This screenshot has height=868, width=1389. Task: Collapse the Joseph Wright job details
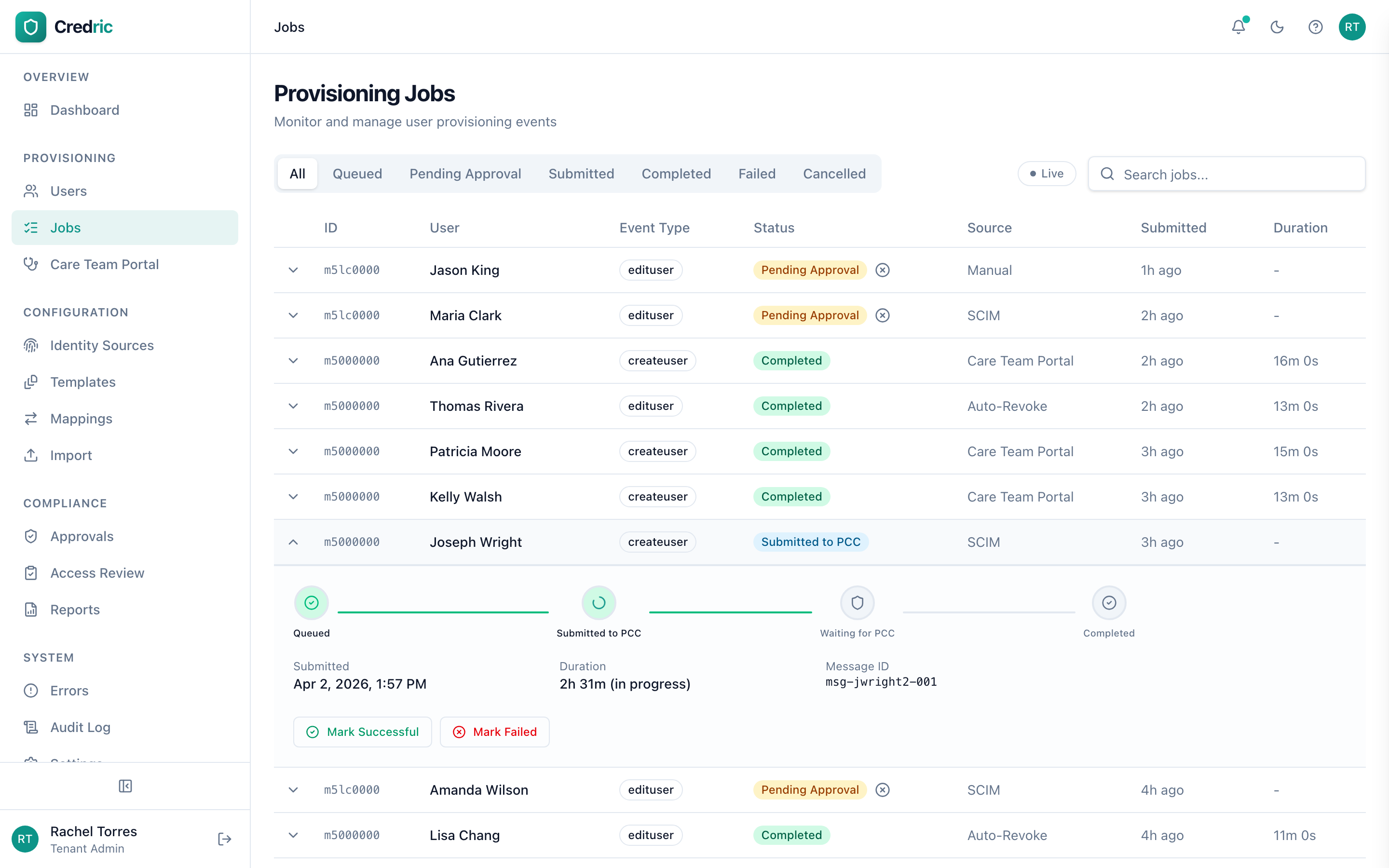pos(294,542)
